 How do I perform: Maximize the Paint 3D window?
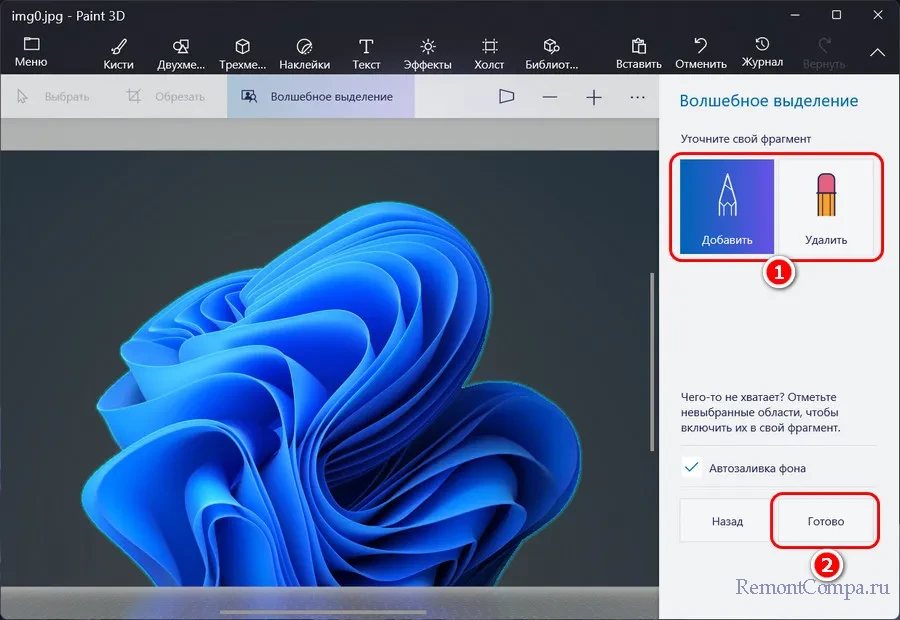(x=836, y=16)
